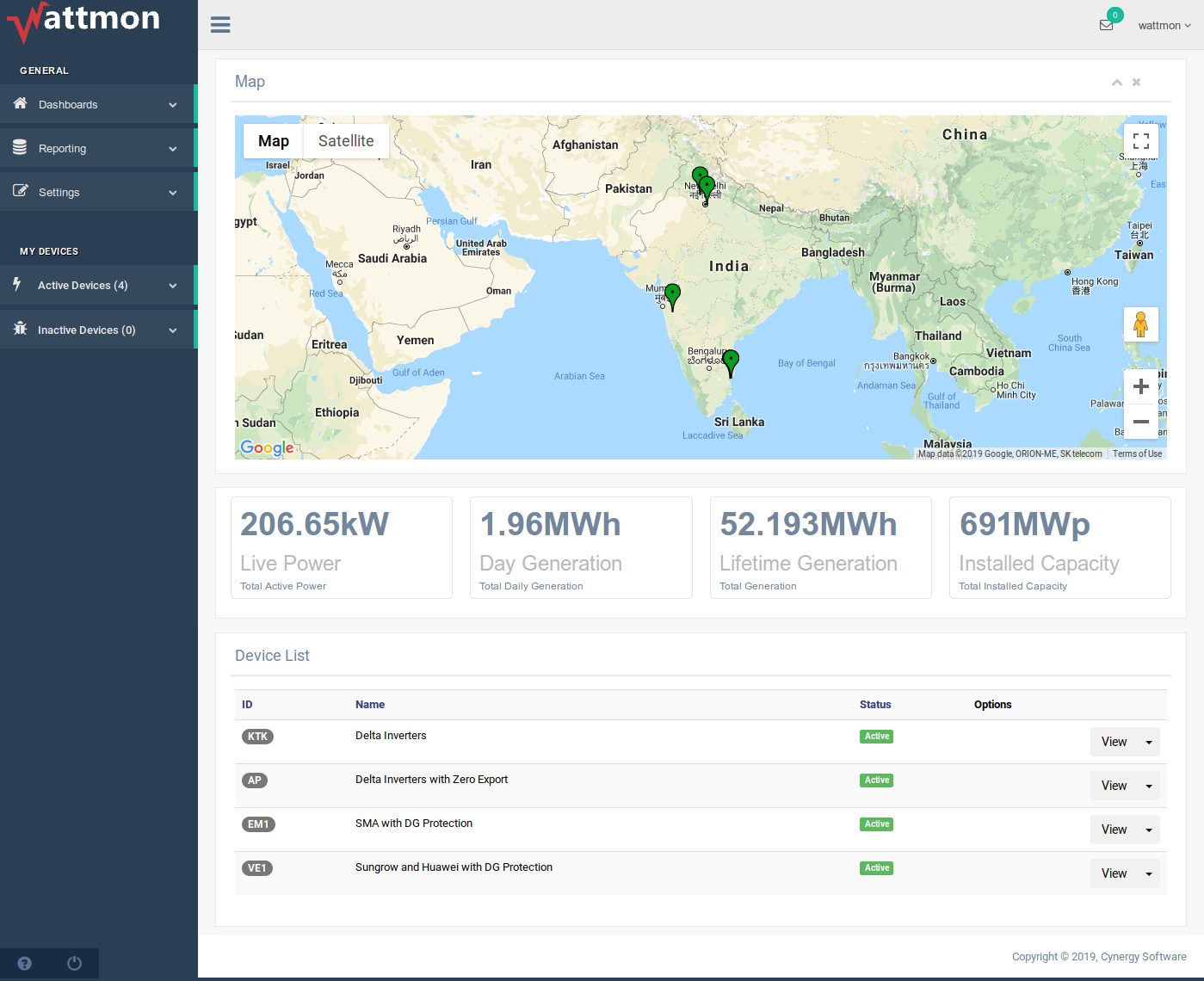Toggle fullscreen map view

click(1140, 142)
